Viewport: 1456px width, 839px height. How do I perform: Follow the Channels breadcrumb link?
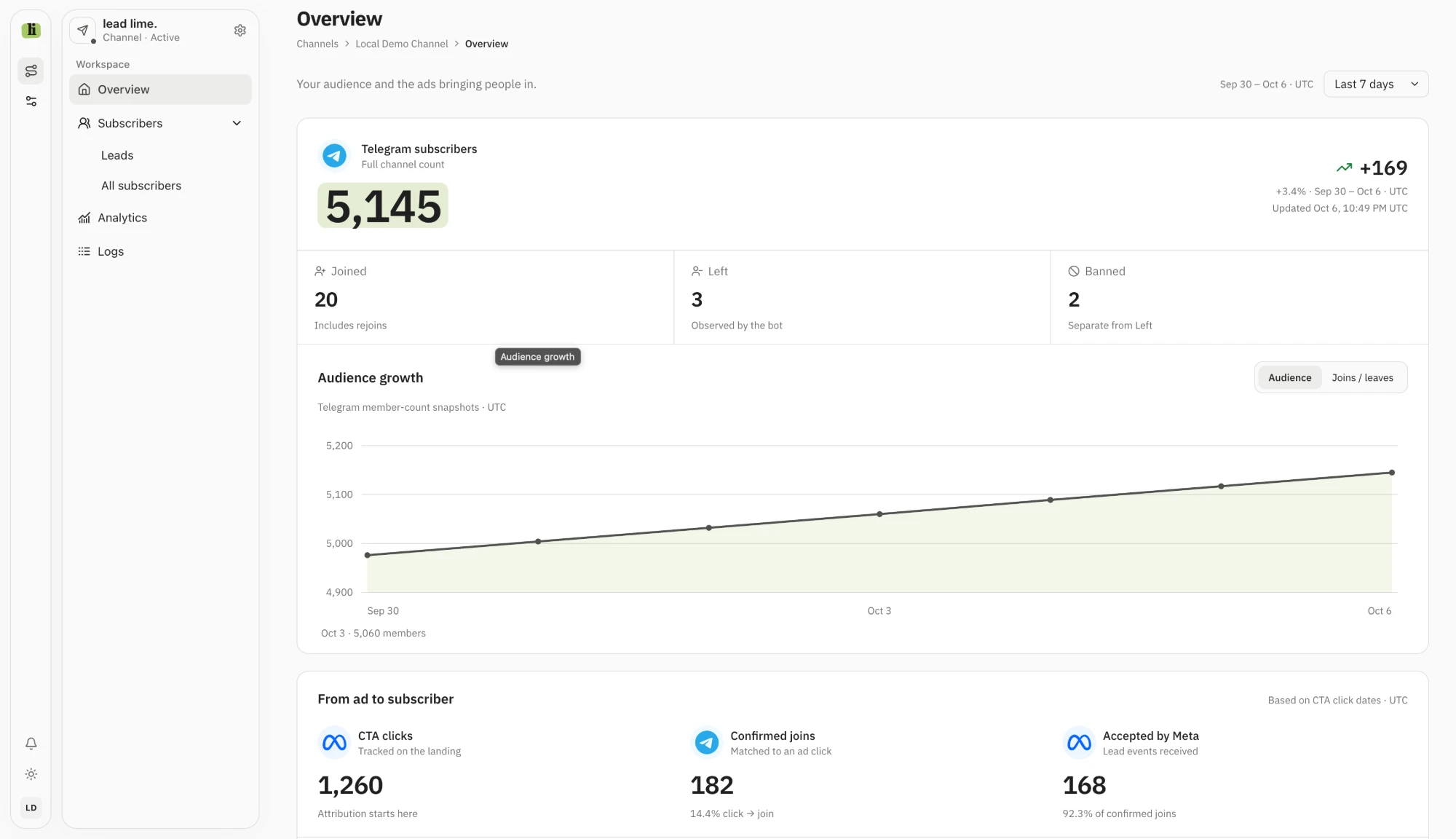(x=317, y=44)
